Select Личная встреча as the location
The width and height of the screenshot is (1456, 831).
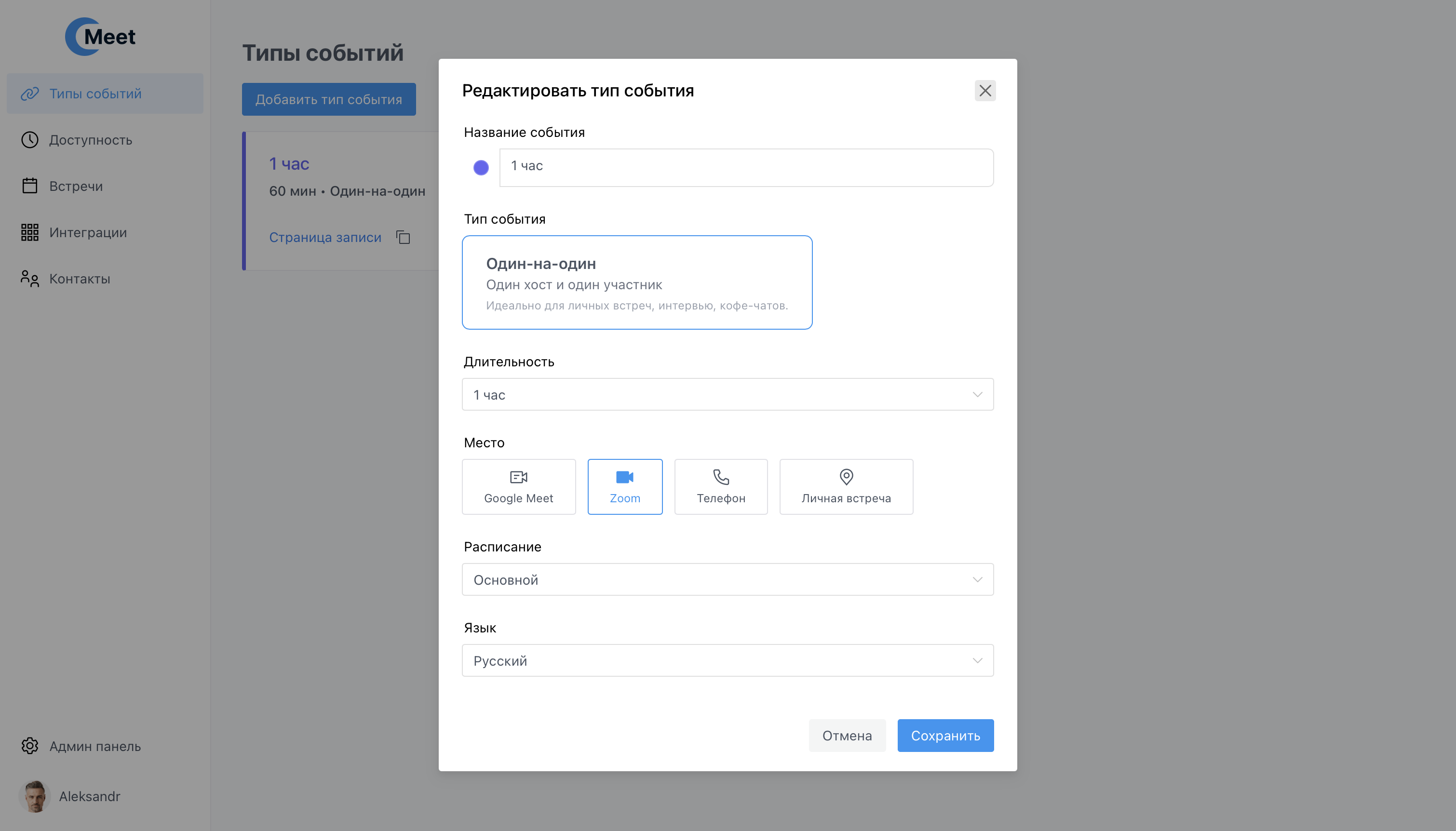(847, 487)
